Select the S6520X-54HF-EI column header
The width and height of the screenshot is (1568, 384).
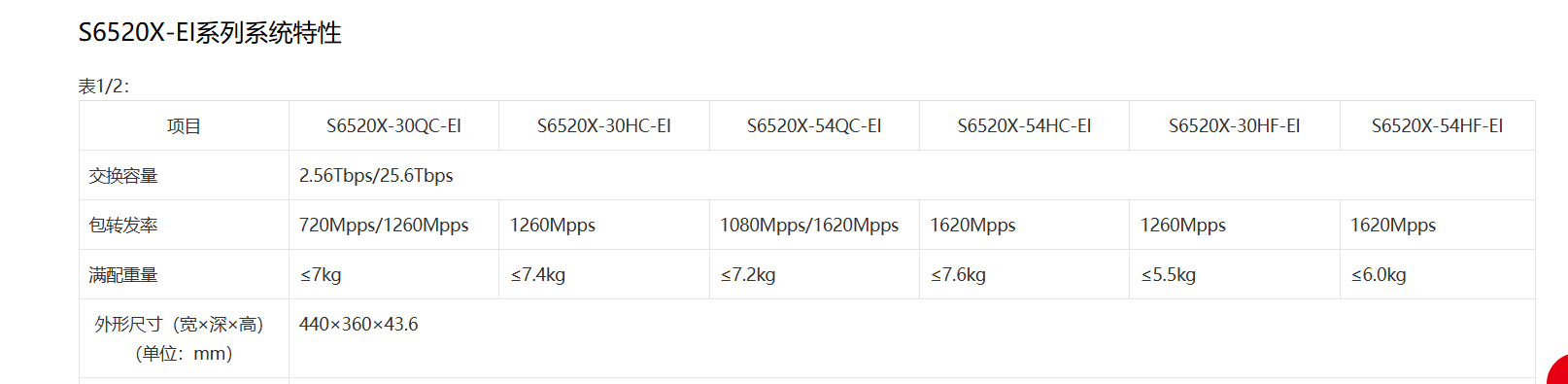click(x=1437, y=125)
